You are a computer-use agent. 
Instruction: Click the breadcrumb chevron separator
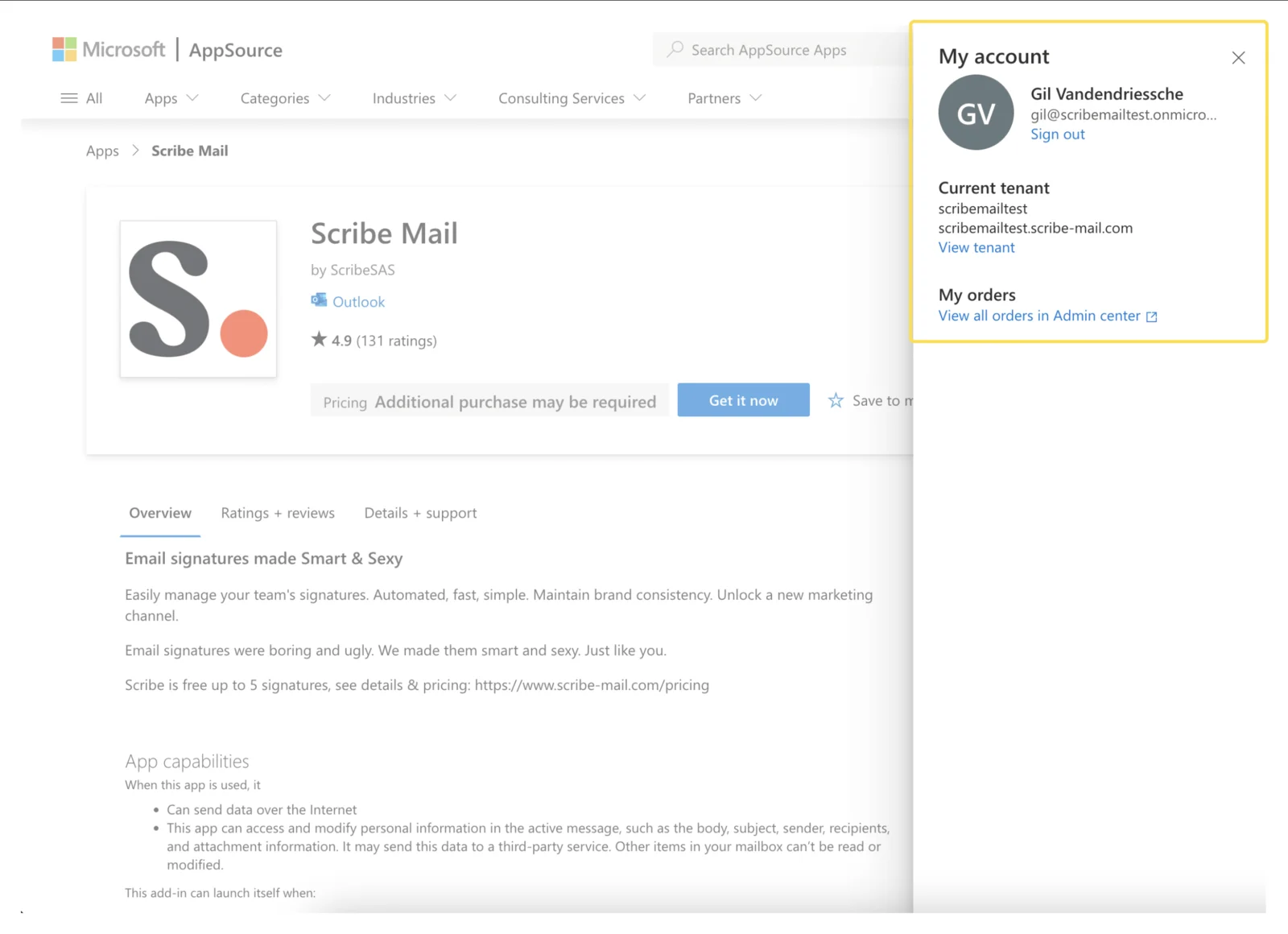(135, 151)
